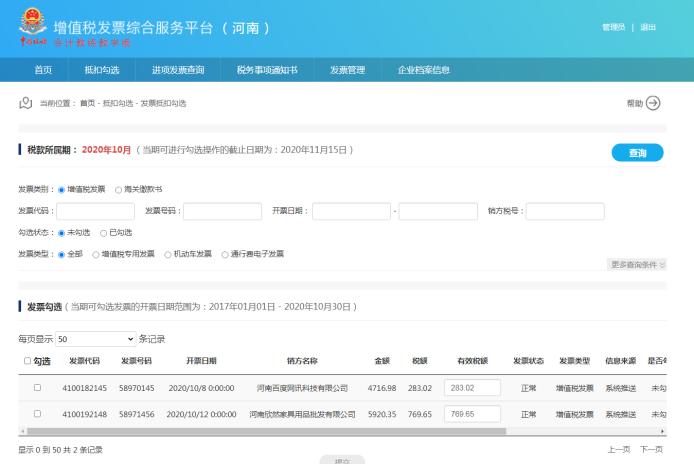Click the date 2020/10/12 0:00:00 cell
The image size is (694, 464).
click(201, 414)
